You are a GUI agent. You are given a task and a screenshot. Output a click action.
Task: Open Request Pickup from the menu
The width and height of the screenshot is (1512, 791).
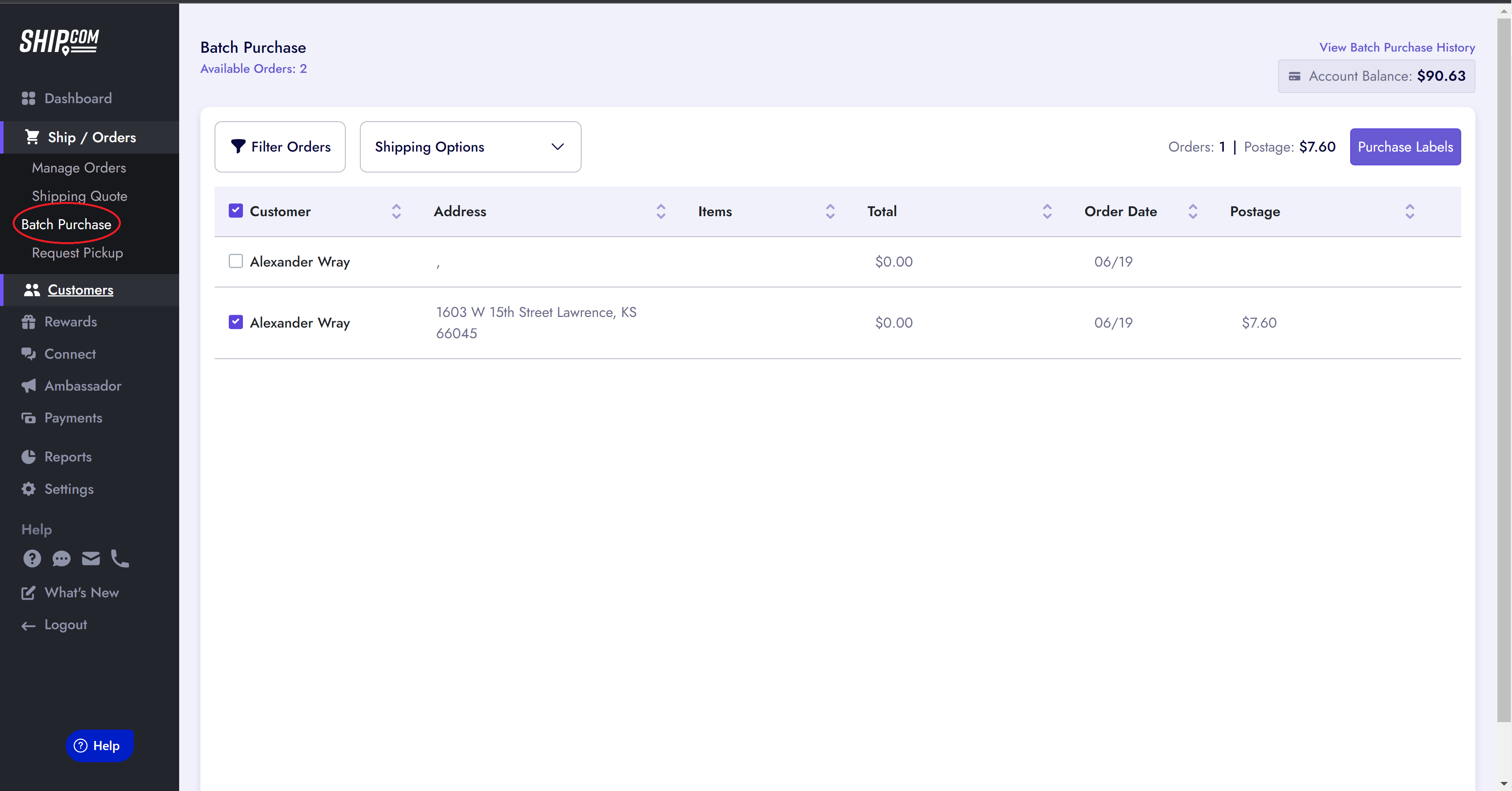pyautogui.click(x=77, y=252)
